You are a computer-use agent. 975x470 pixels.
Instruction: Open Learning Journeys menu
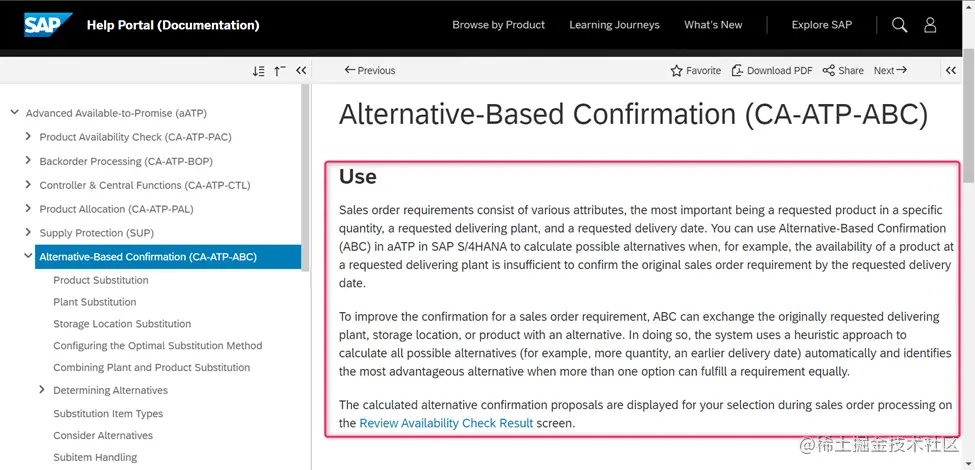coord(614,25)
